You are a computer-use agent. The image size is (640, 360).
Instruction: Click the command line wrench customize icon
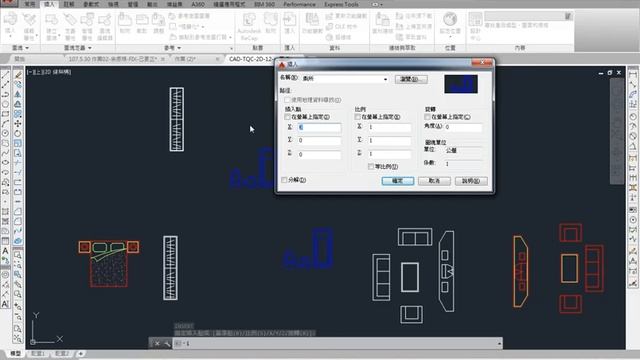167,344
